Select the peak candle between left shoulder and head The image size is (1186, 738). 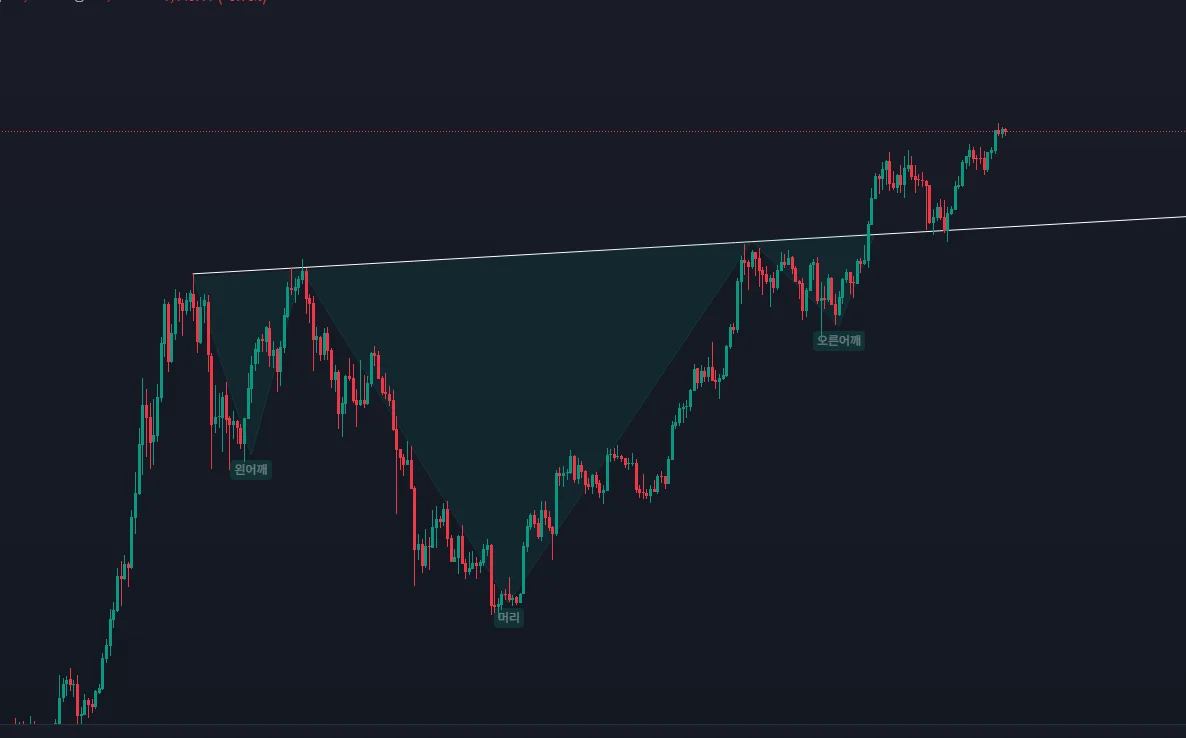pyautogui.click(x=304, y=275)
